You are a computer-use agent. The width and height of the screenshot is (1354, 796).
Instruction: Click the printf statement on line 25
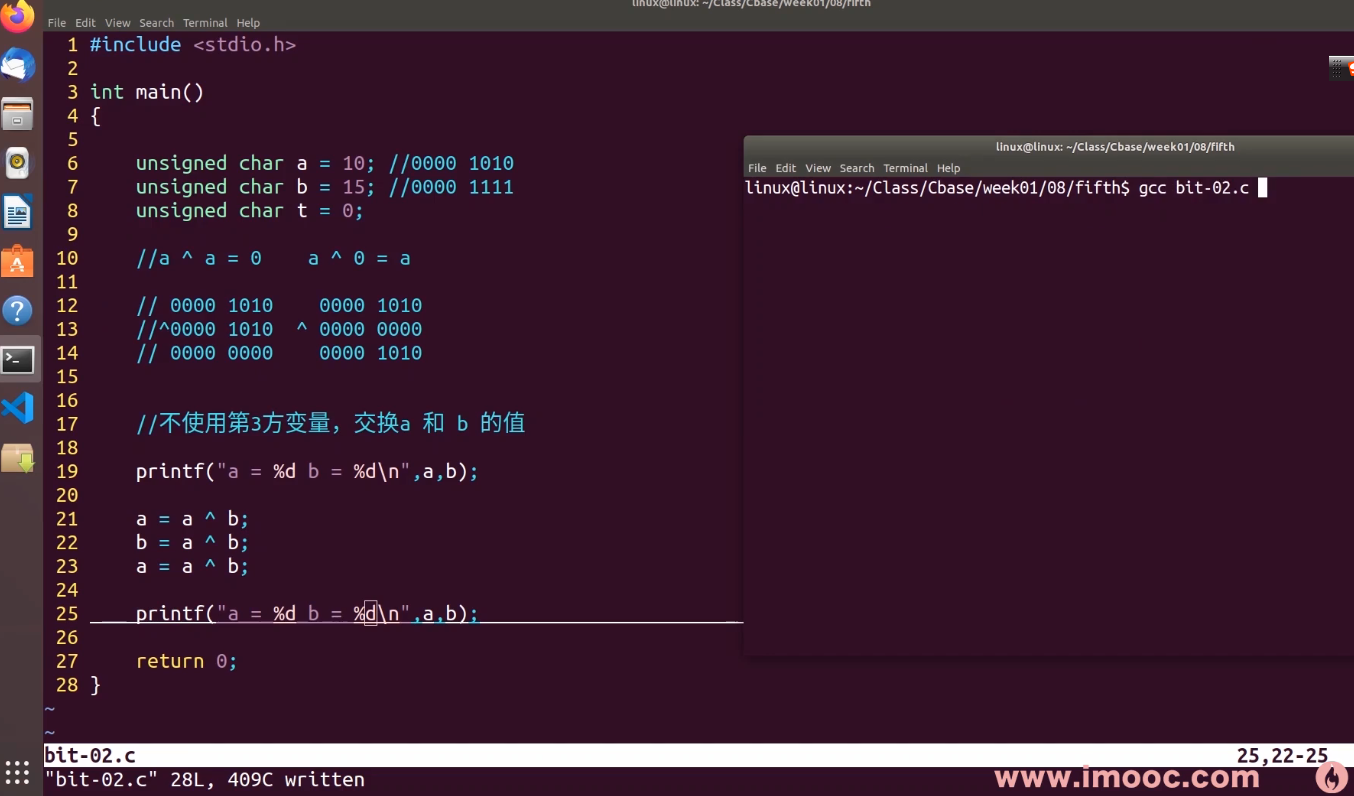(x=307, y=613)
